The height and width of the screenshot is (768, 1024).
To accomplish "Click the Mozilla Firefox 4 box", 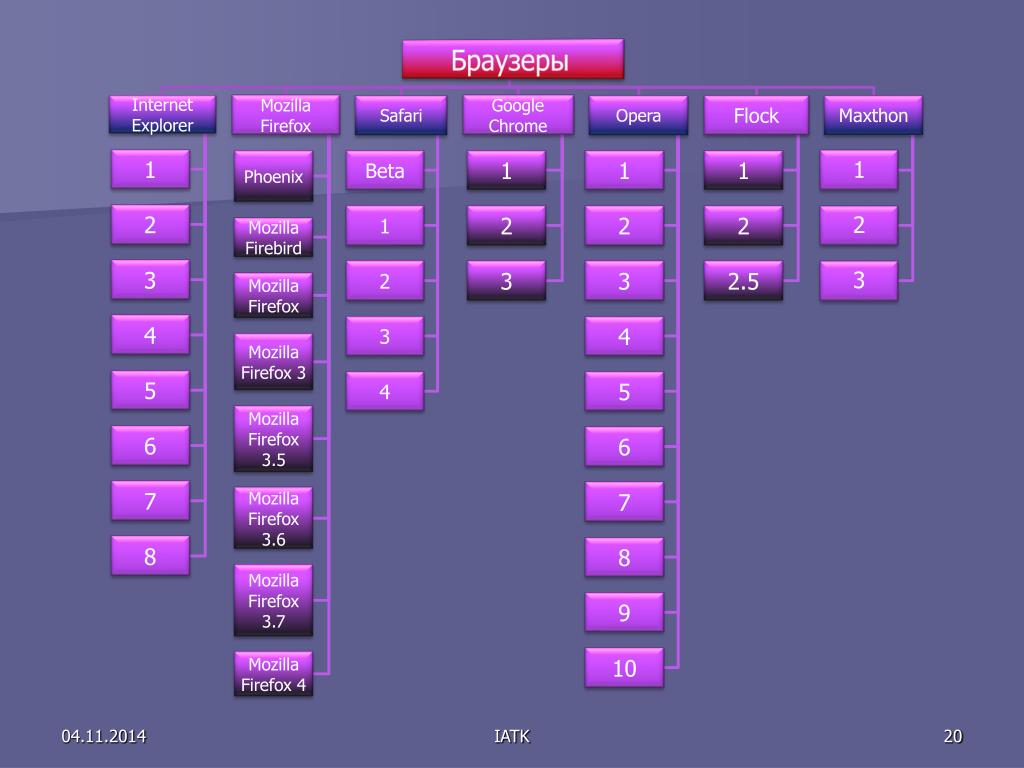I will [x=273, y=674].
